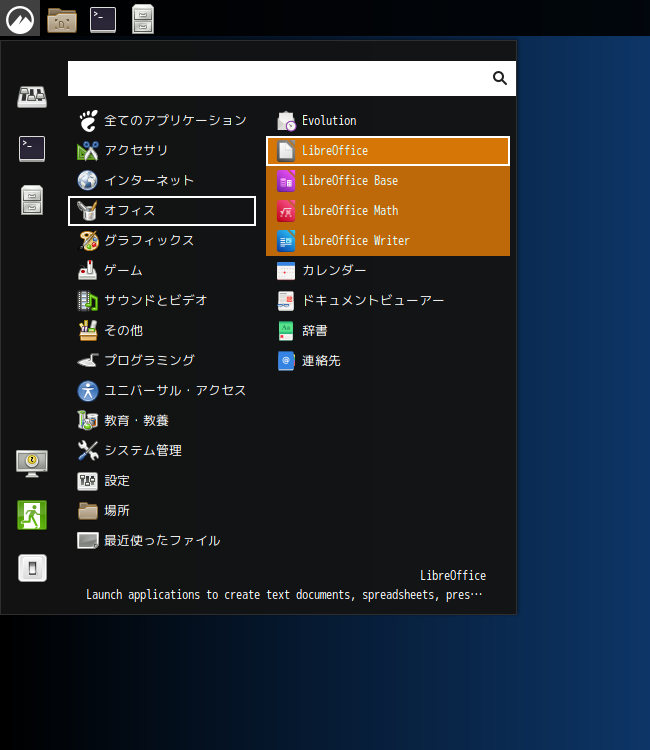Launch LibreOffice Base
Image resolution: width=650 pixels, height=750 pixels.
[388, 180]
